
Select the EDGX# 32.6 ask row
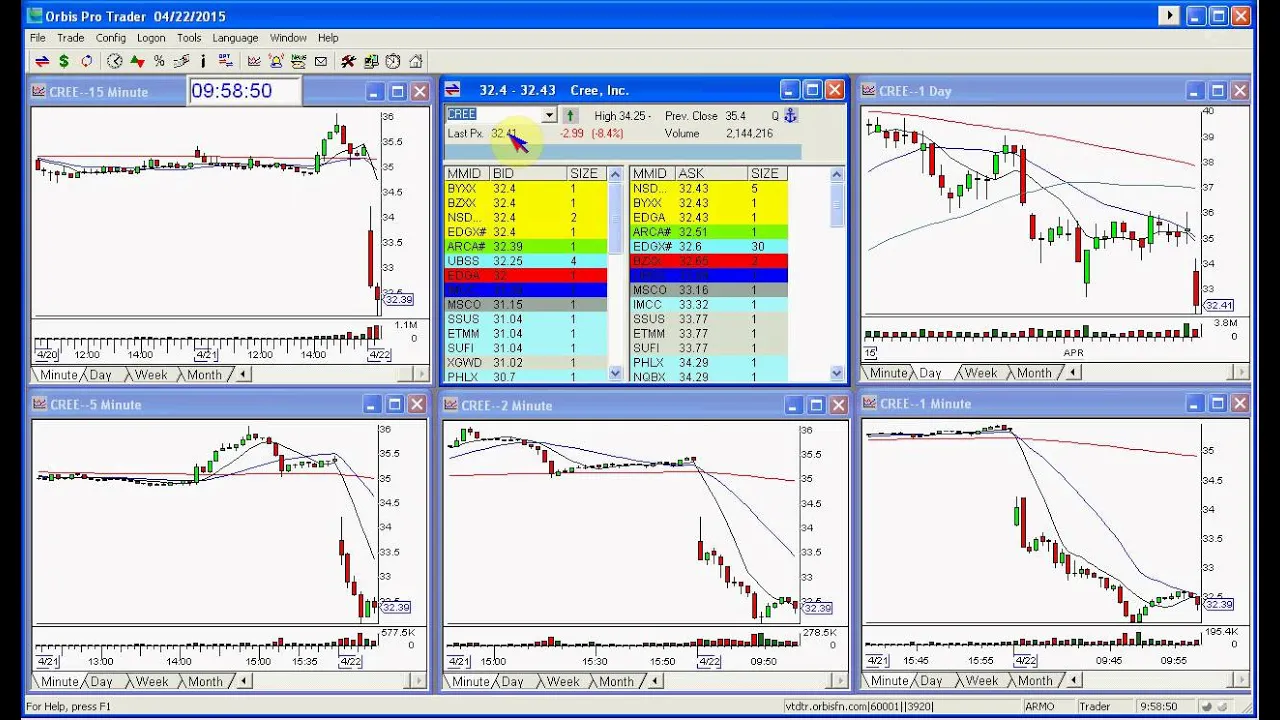tap(709, 246)
